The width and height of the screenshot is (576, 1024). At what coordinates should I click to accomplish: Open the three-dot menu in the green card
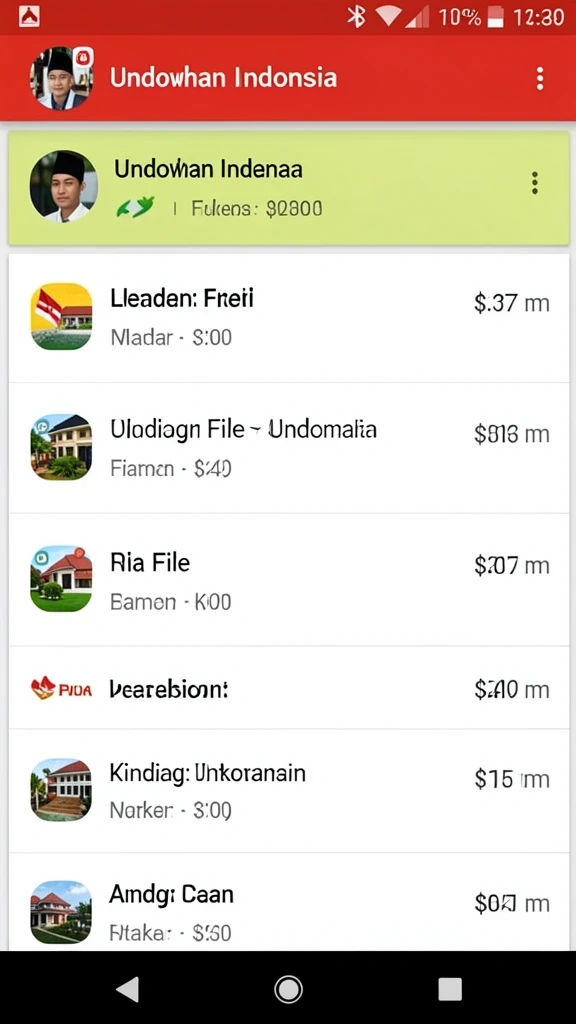pos(535,184)
